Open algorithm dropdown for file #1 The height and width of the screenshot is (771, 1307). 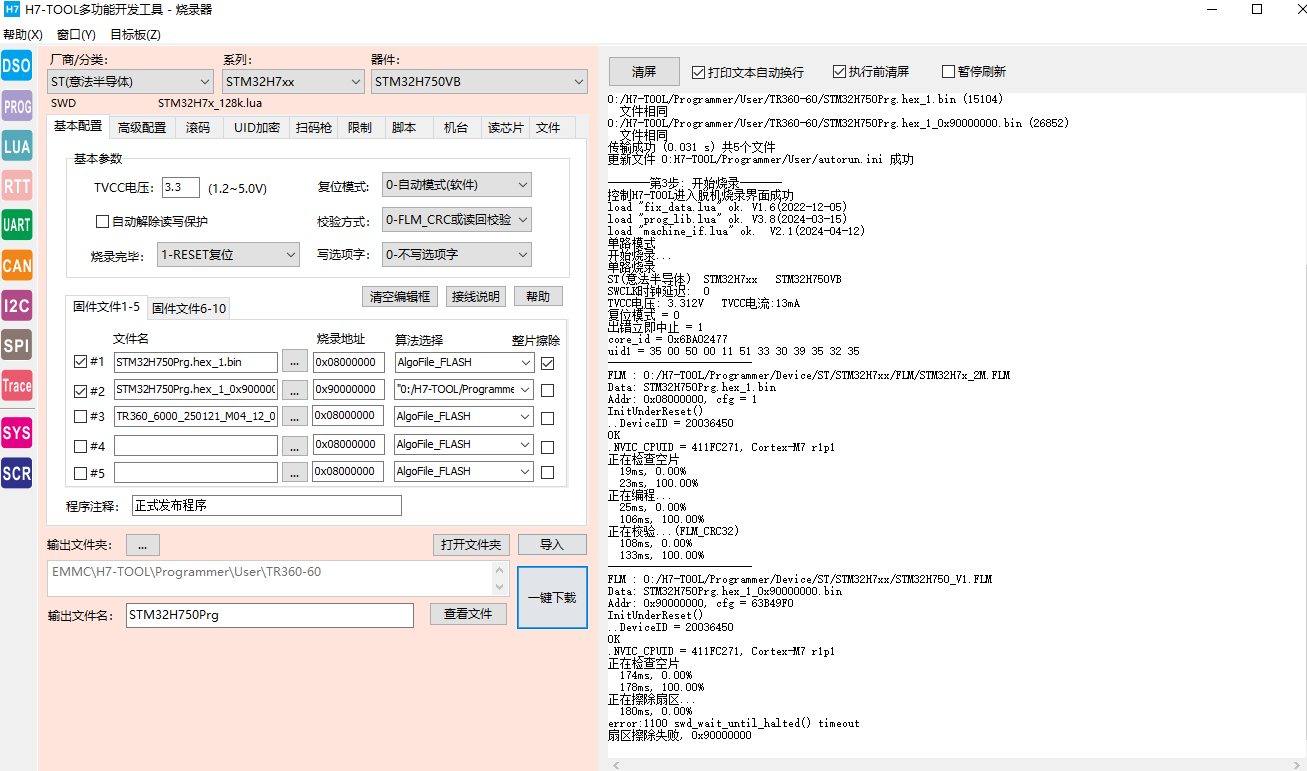[464, 362]
